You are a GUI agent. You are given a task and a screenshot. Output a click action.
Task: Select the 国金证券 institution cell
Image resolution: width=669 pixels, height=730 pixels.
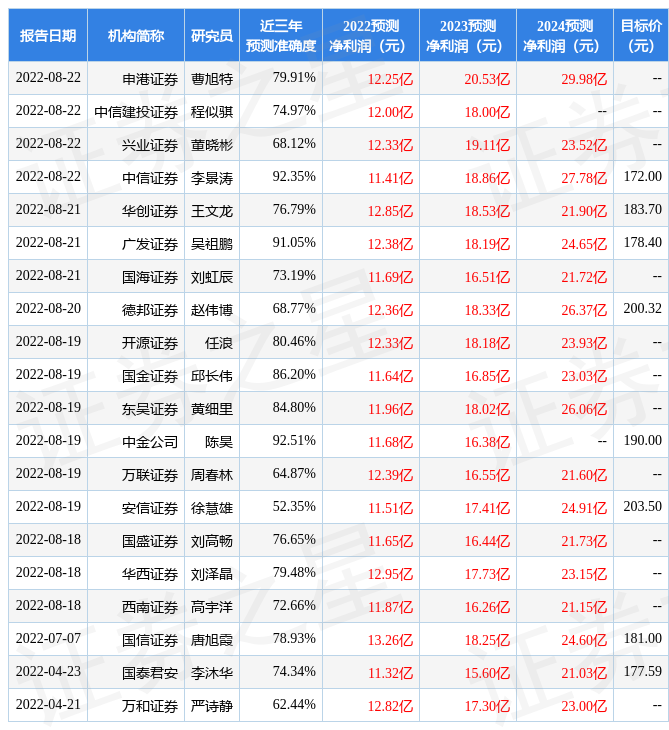coord(135,376)
